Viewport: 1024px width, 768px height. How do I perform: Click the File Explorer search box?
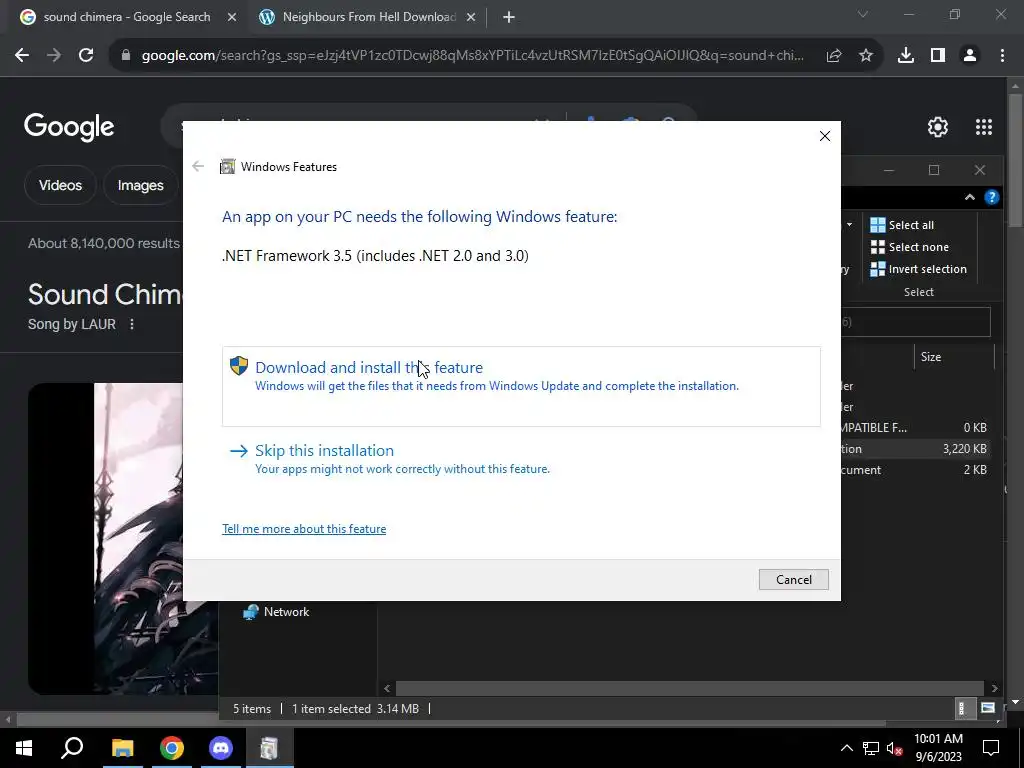coord(916,322)
